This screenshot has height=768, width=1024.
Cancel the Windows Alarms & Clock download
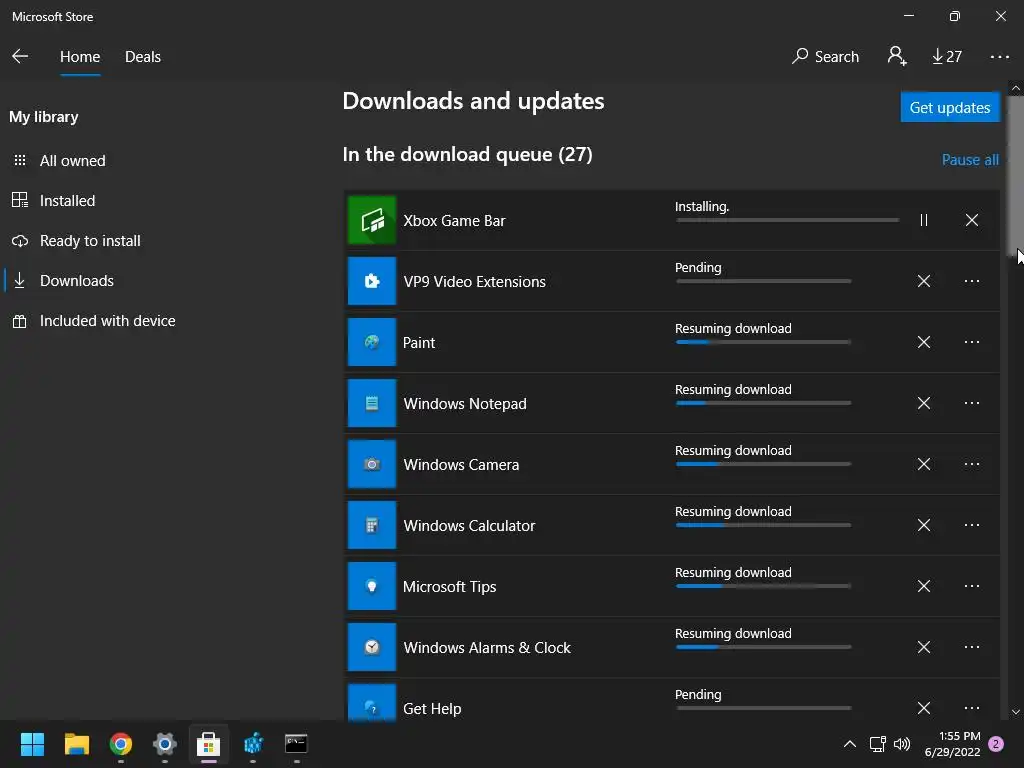[x=923, y=647]
